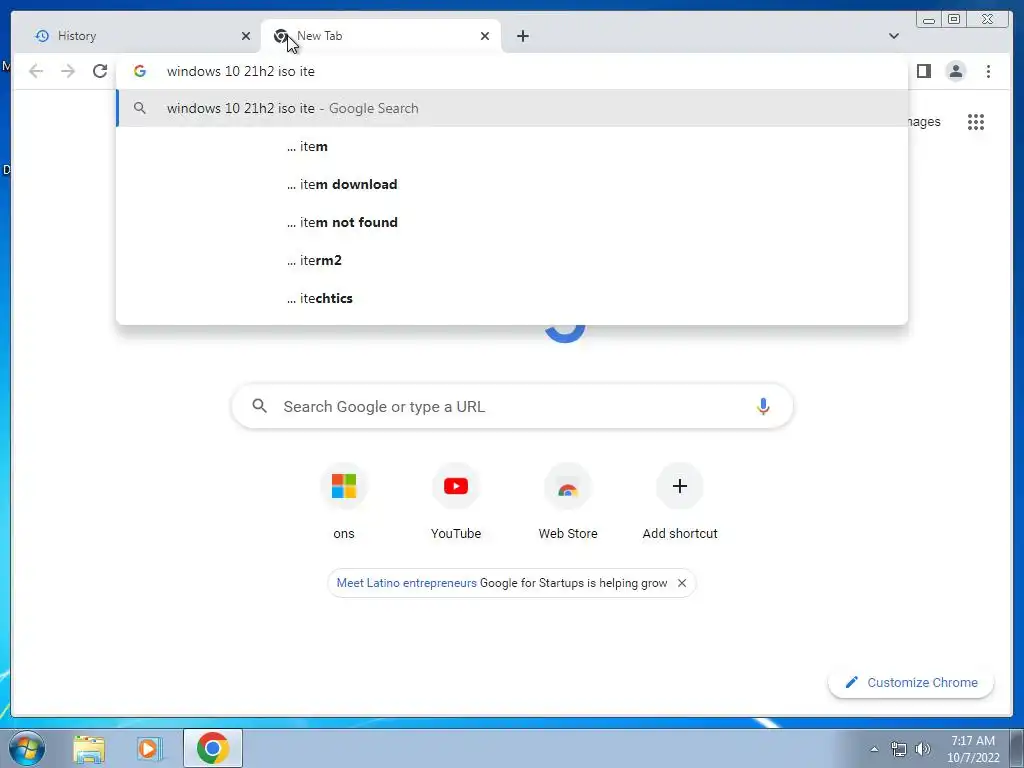This screenshot has width=1024, height=768.
Task: Open the Windows Start menu
Action: click(27, 748)
